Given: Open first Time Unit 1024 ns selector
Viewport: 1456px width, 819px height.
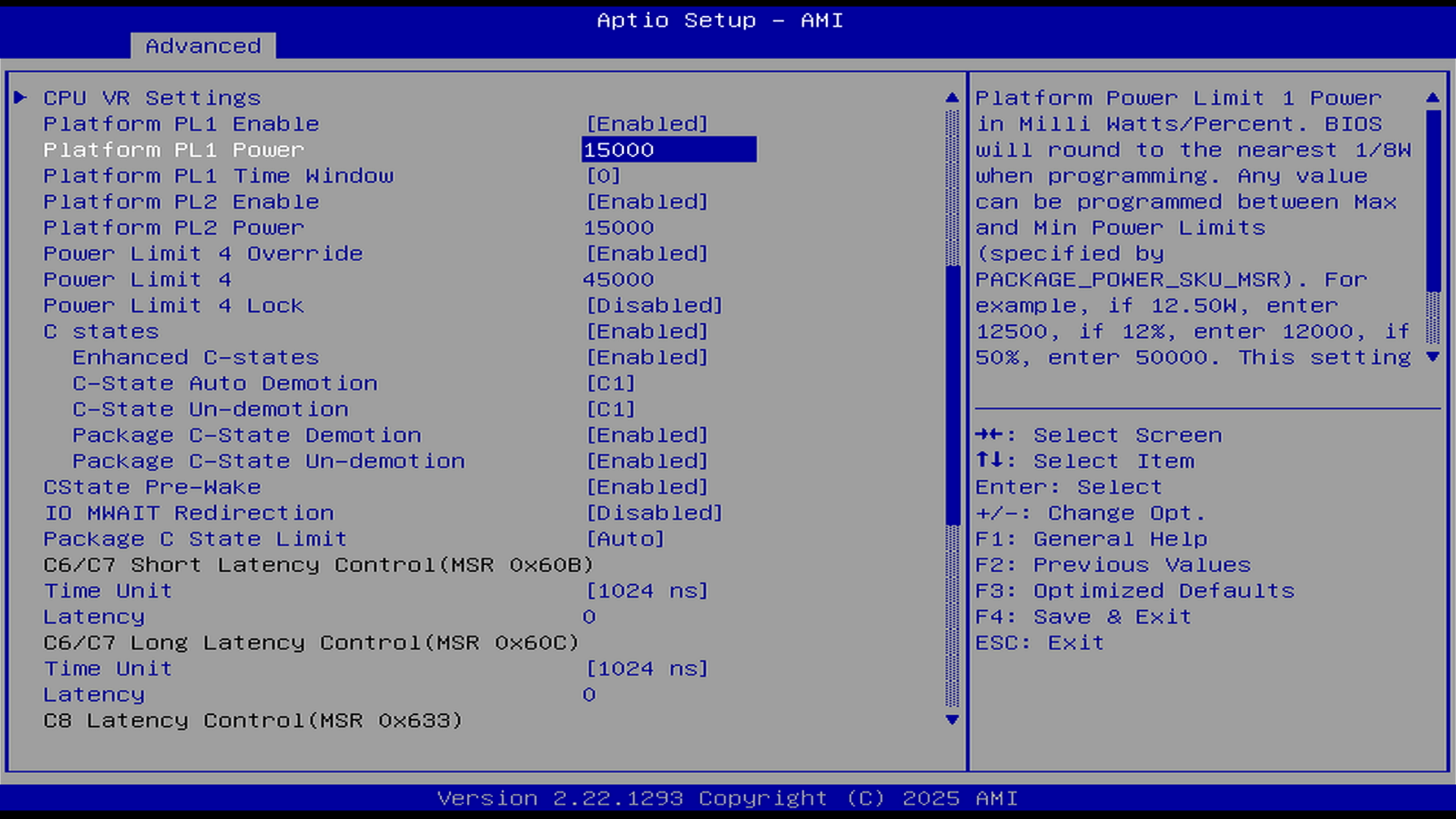Looking at the screenshot, I should tap(647, 591).
